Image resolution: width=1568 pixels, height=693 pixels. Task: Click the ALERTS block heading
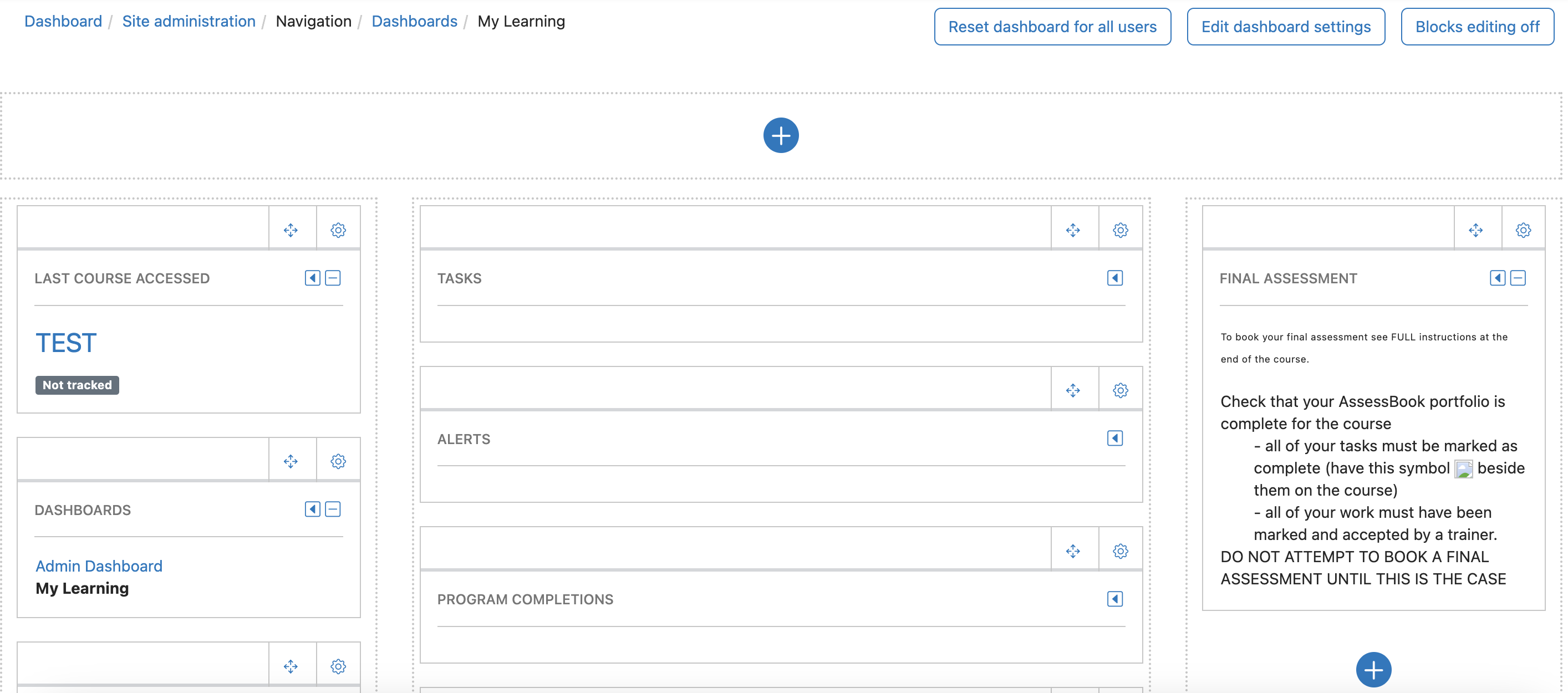pyautogui.click(x=464, y=439)
